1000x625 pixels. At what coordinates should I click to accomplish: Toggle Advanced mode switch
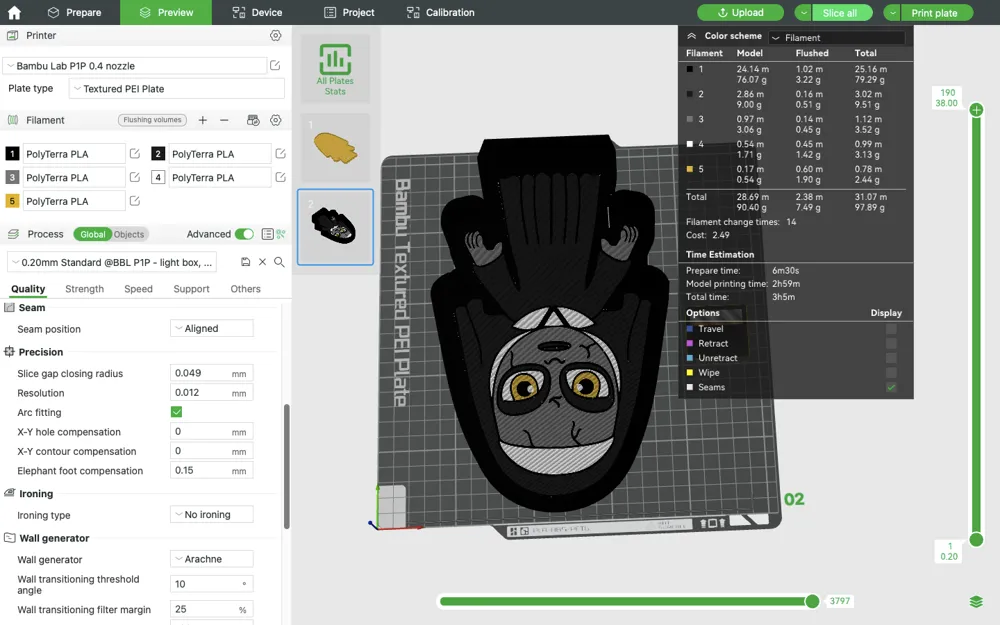(244, 234)
